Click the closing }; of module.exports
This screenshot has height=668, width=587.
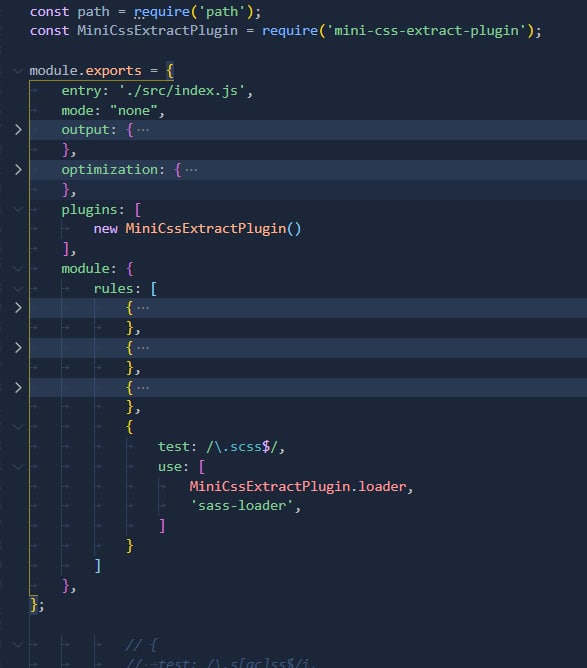(37, 605)
